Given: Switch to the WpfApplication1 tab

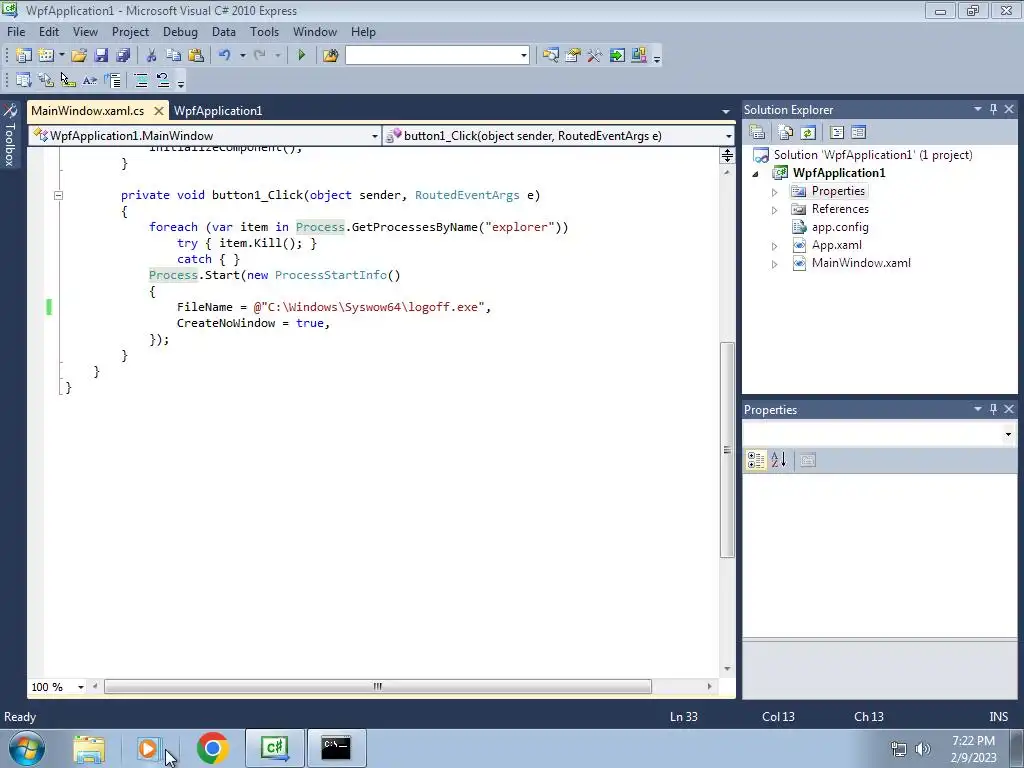Looking at the screenshot, I should click(218, 111).
